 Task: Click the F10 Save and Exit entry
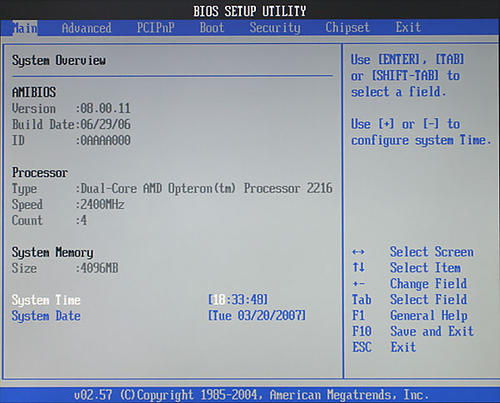coord(413,331)
